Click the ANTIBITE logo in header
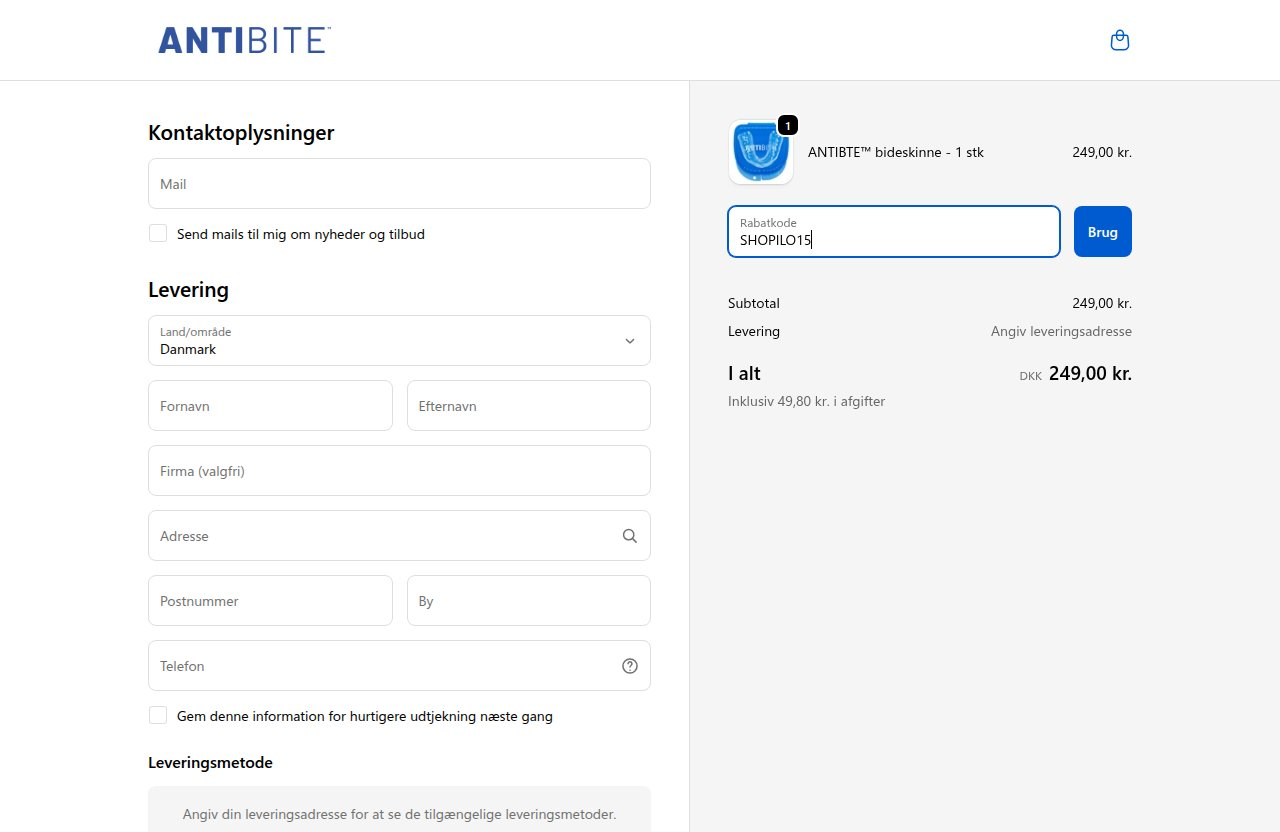 point(244,40)
